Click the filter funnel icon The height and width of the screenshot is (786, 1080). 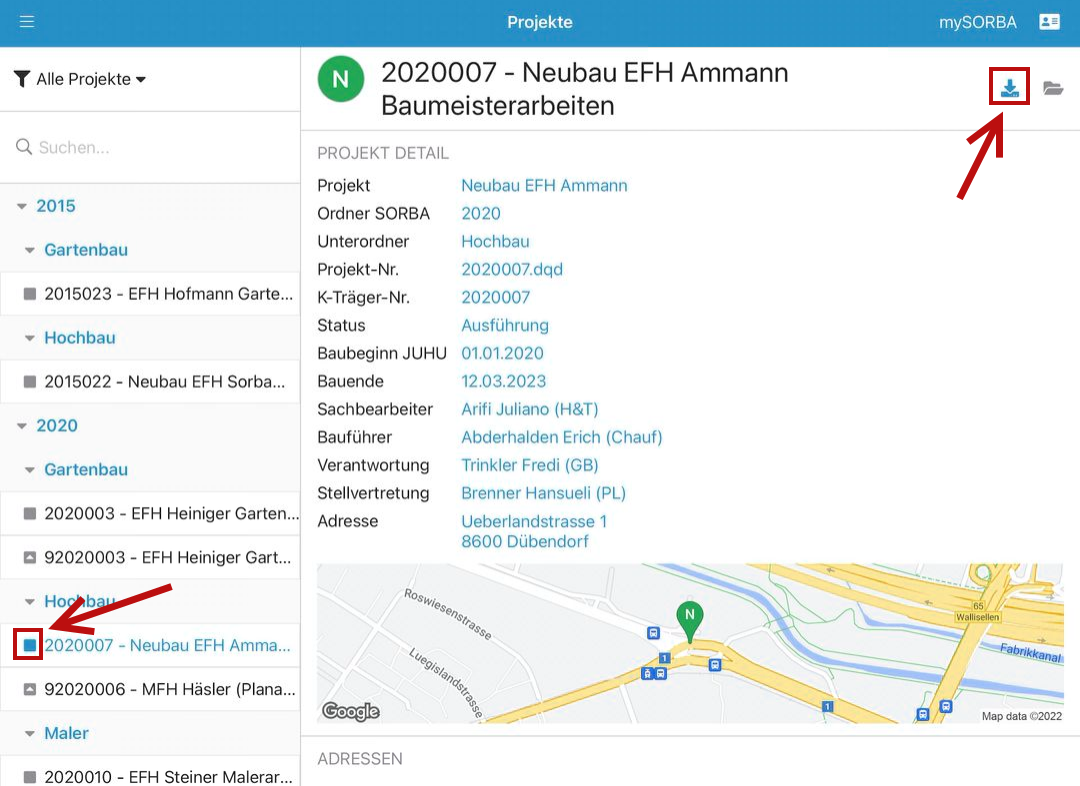(x=21, y=79)
